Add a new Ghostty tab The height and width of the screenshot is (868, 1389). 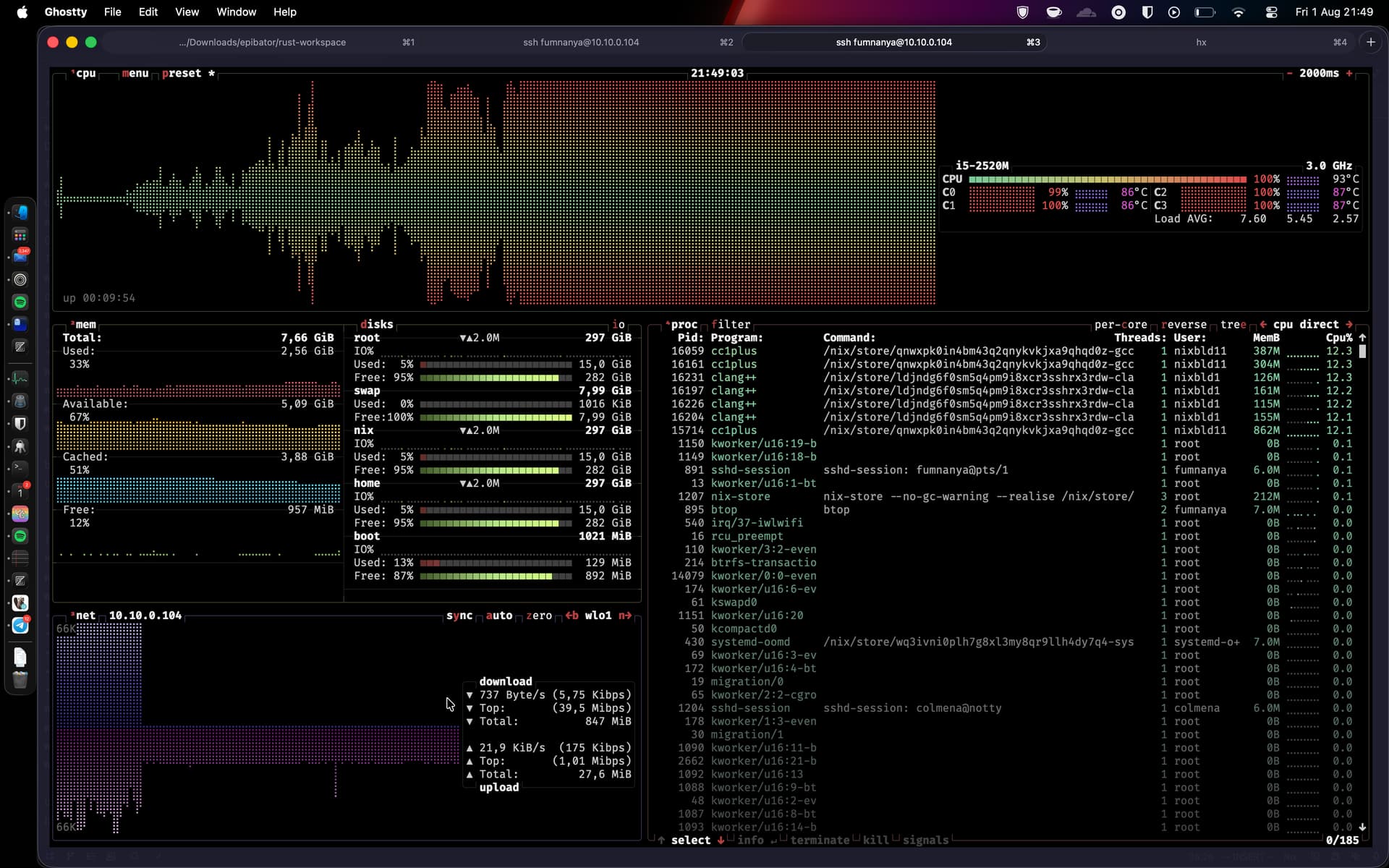[1371, 42]
